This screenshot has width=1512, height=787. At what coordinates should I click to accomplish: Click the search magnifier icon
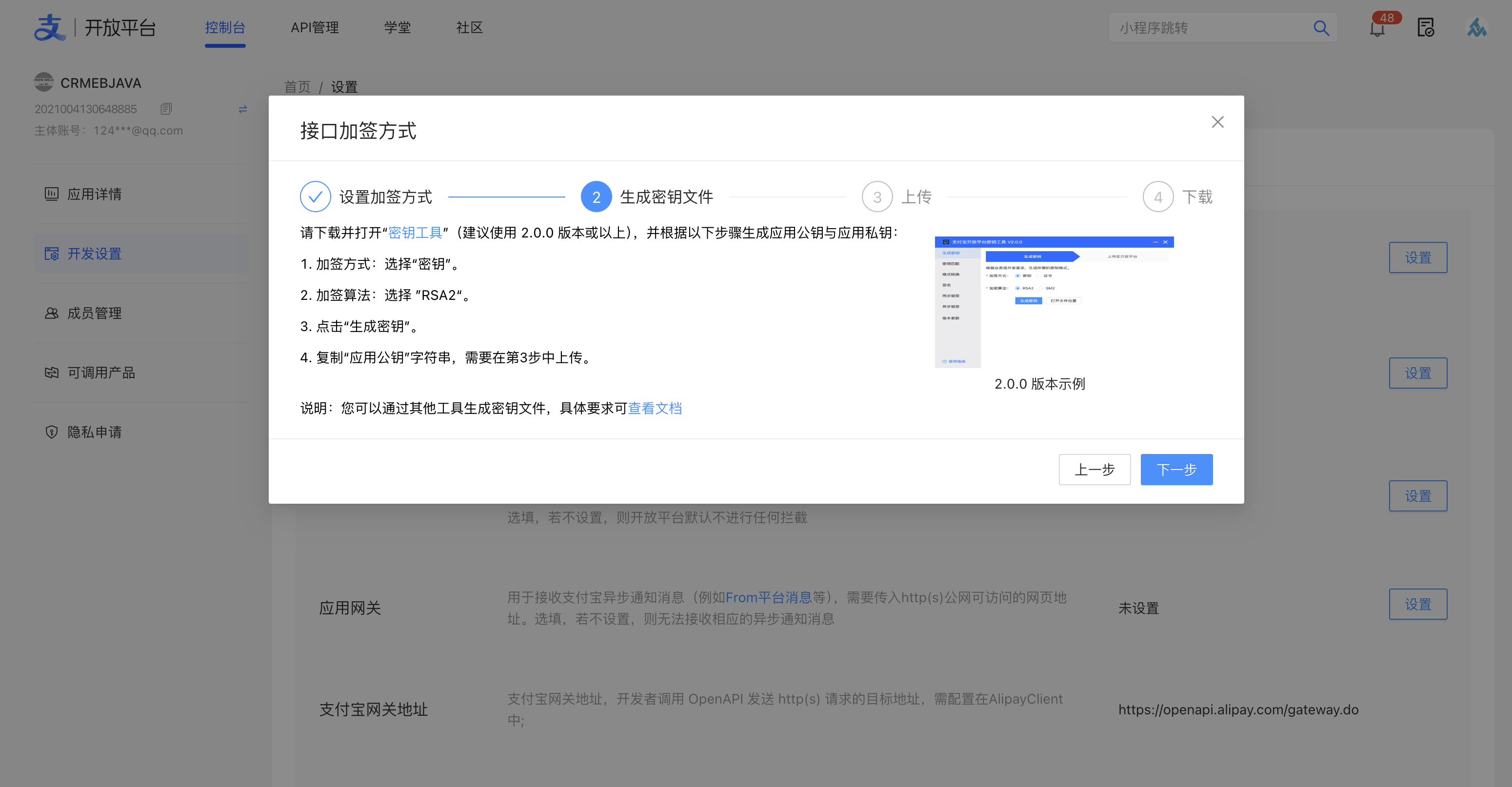[1321, 28]
